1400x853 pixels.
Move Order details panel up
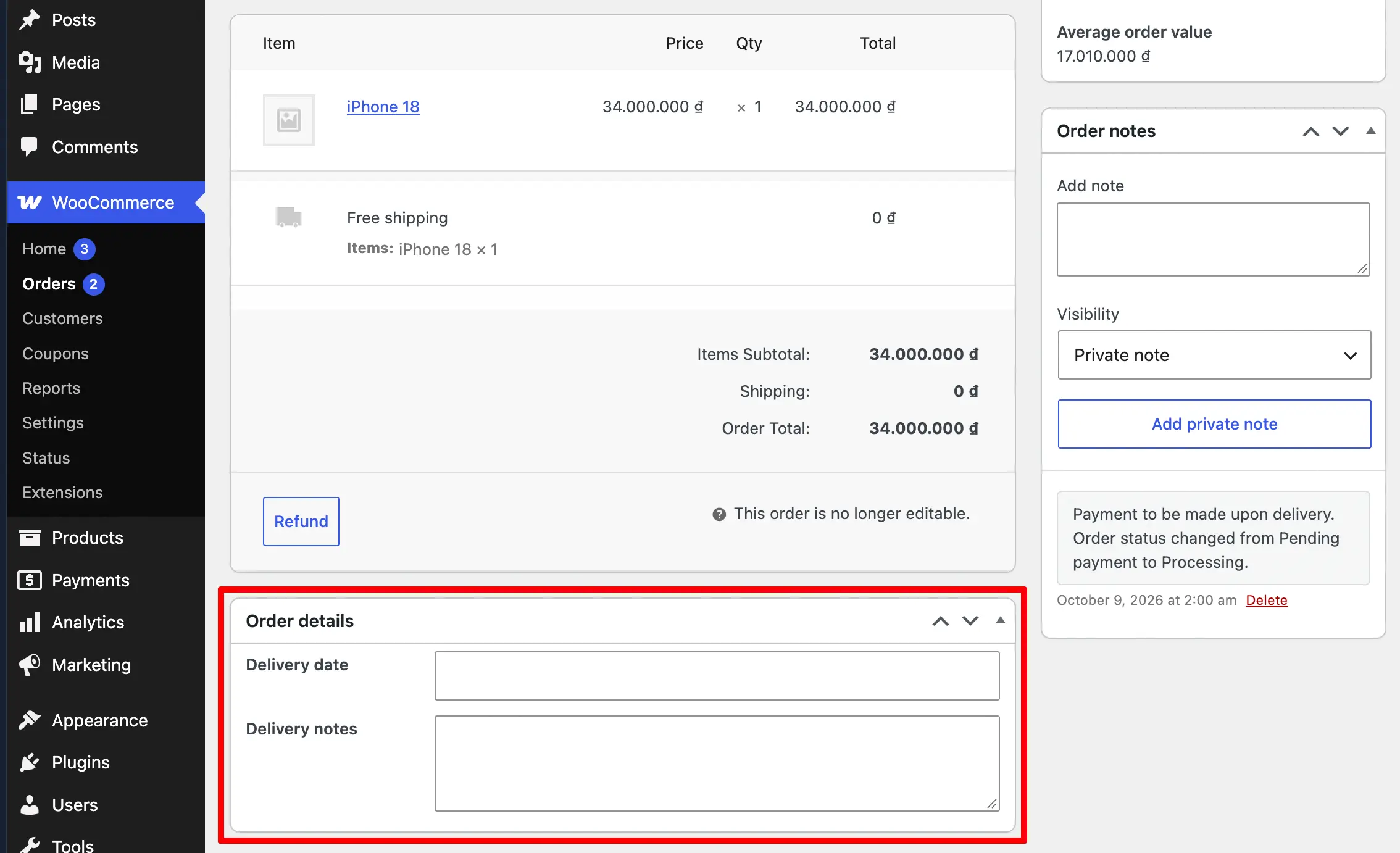point(941,621)
